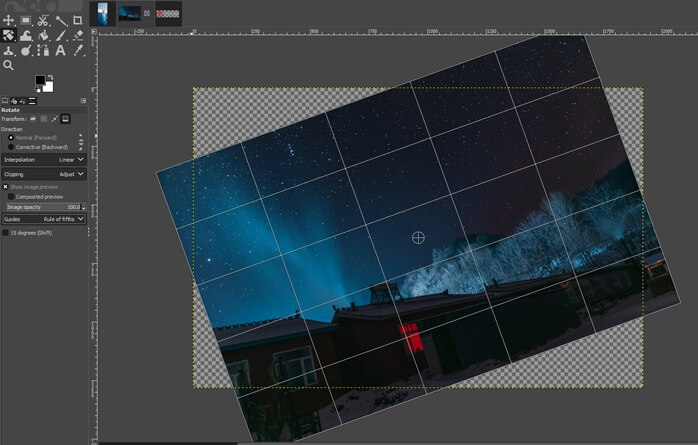Open the canvas menu button at ruler corner

93,32
